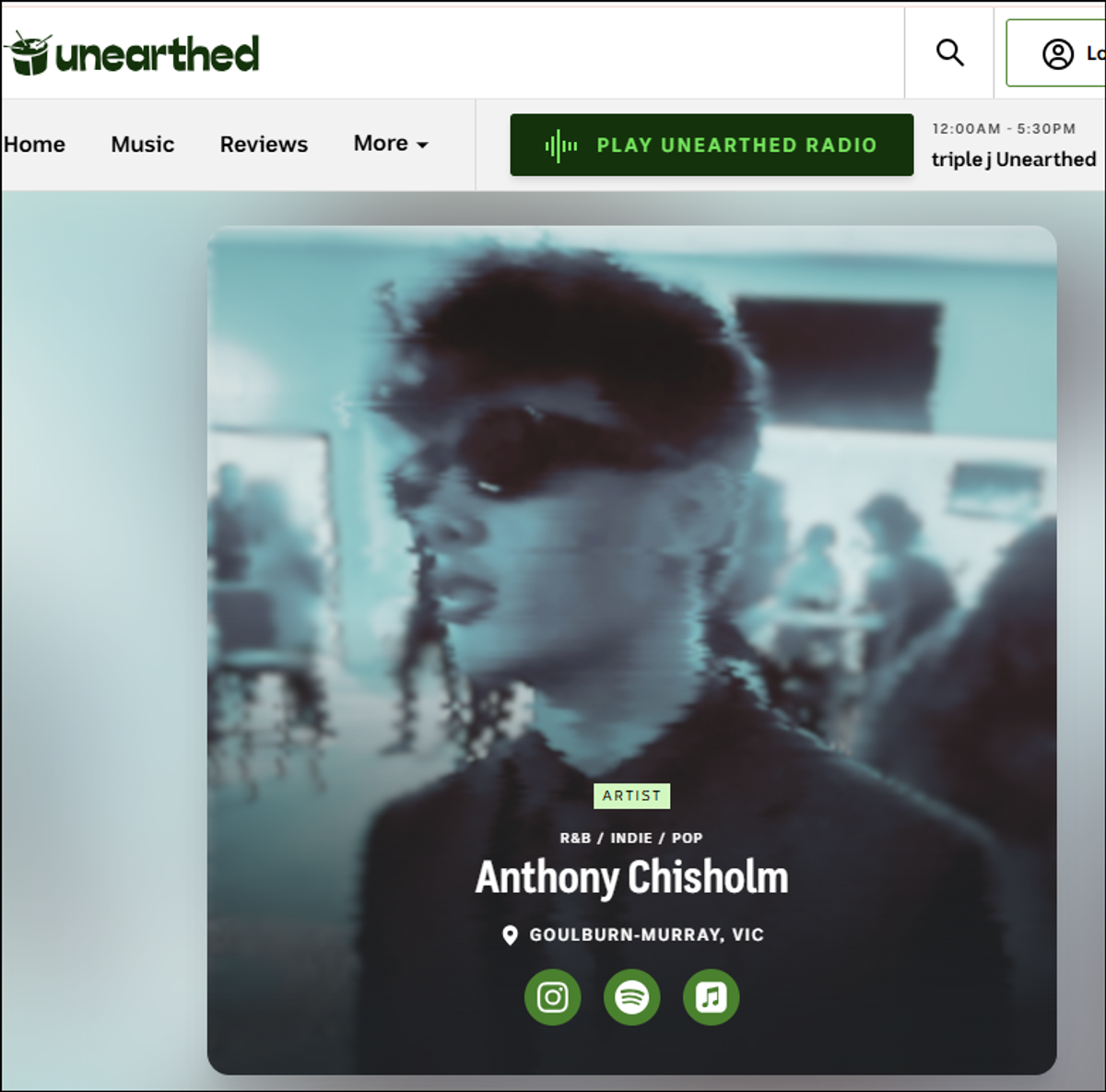Open the Music menu item

pyautogui.click(x=143, y=145)
